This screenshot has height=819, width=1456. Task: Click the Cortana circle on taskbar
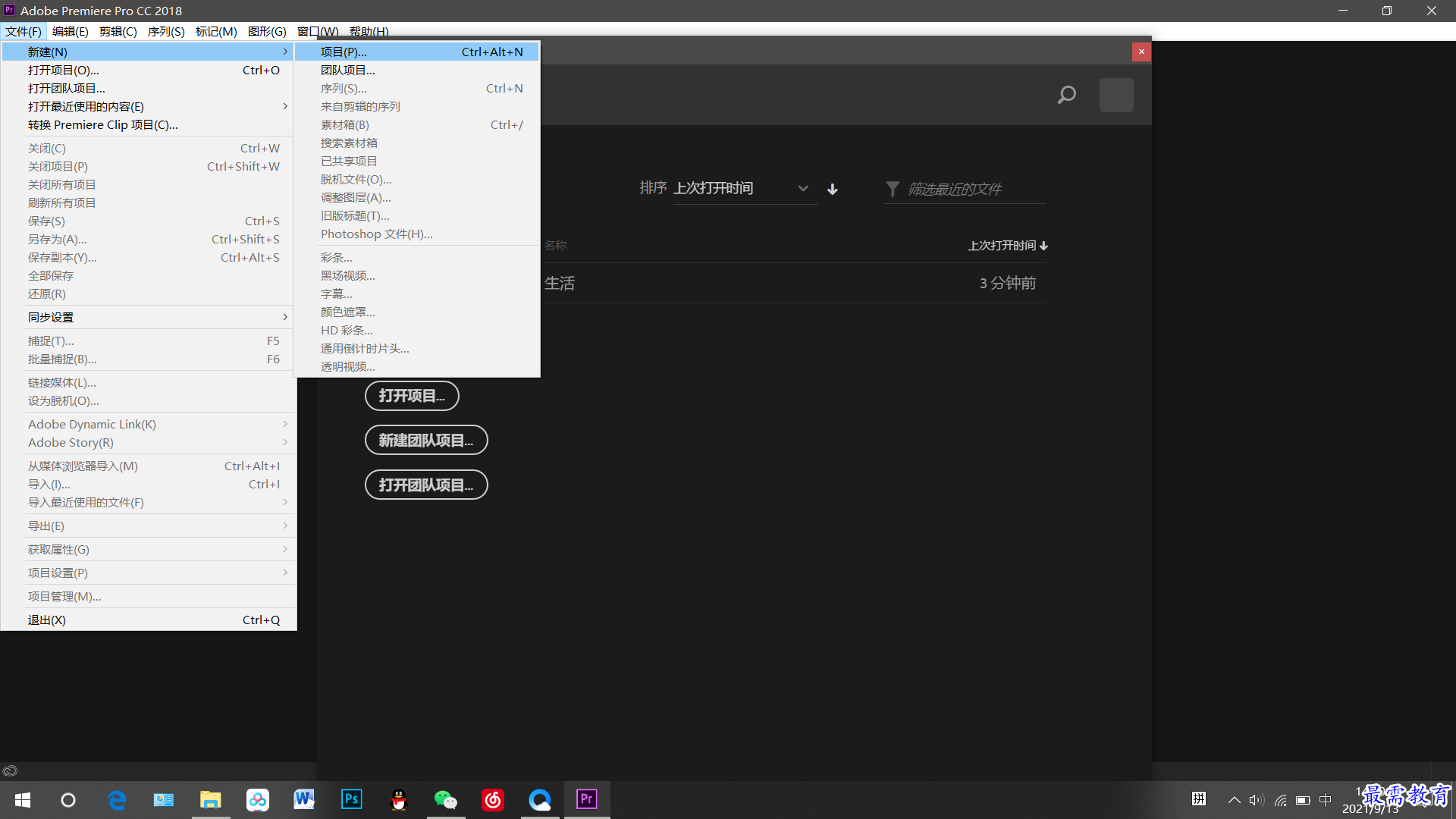point(68,799)
